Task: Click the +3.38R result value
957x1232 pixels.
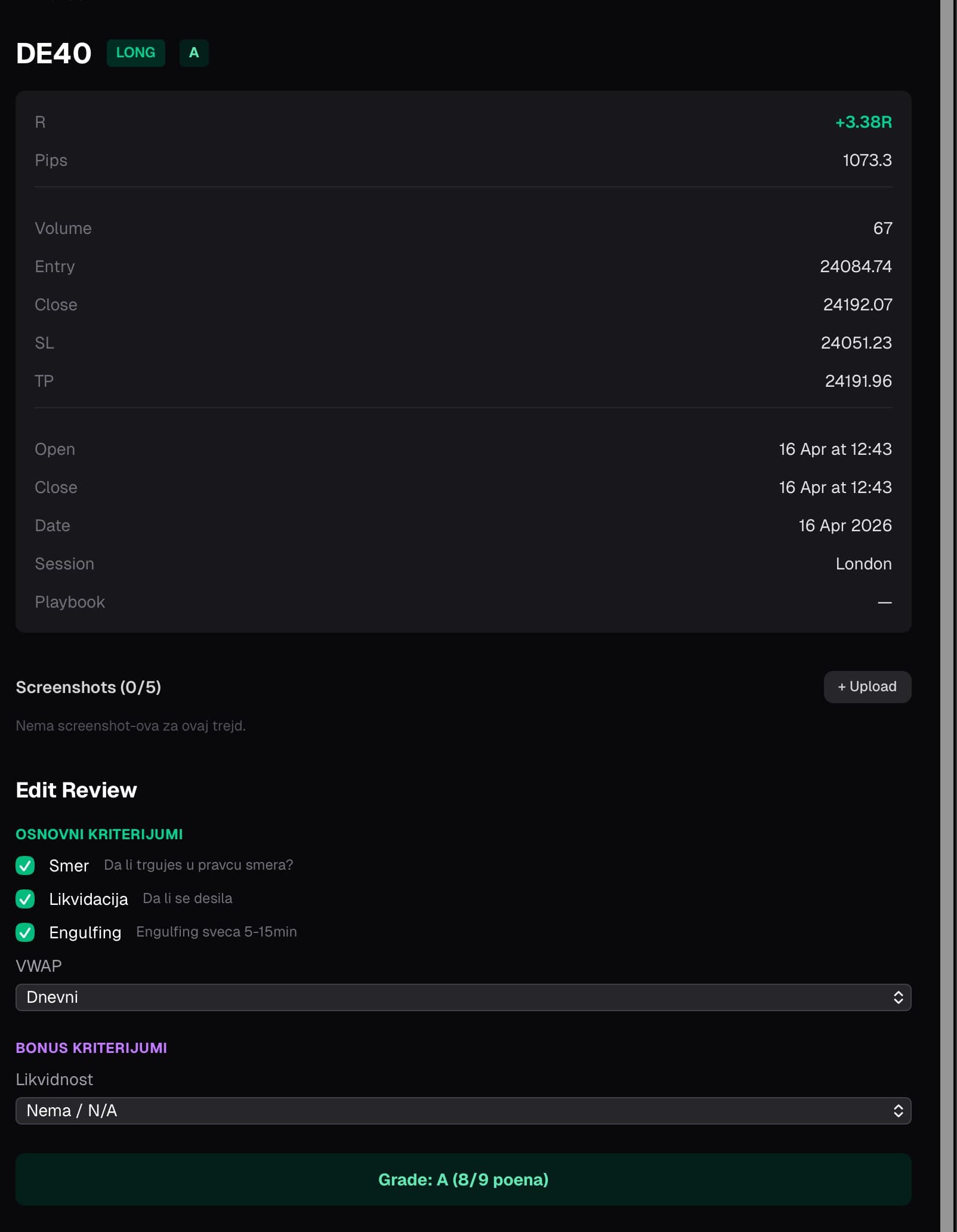Action: (x=863, y=122)
